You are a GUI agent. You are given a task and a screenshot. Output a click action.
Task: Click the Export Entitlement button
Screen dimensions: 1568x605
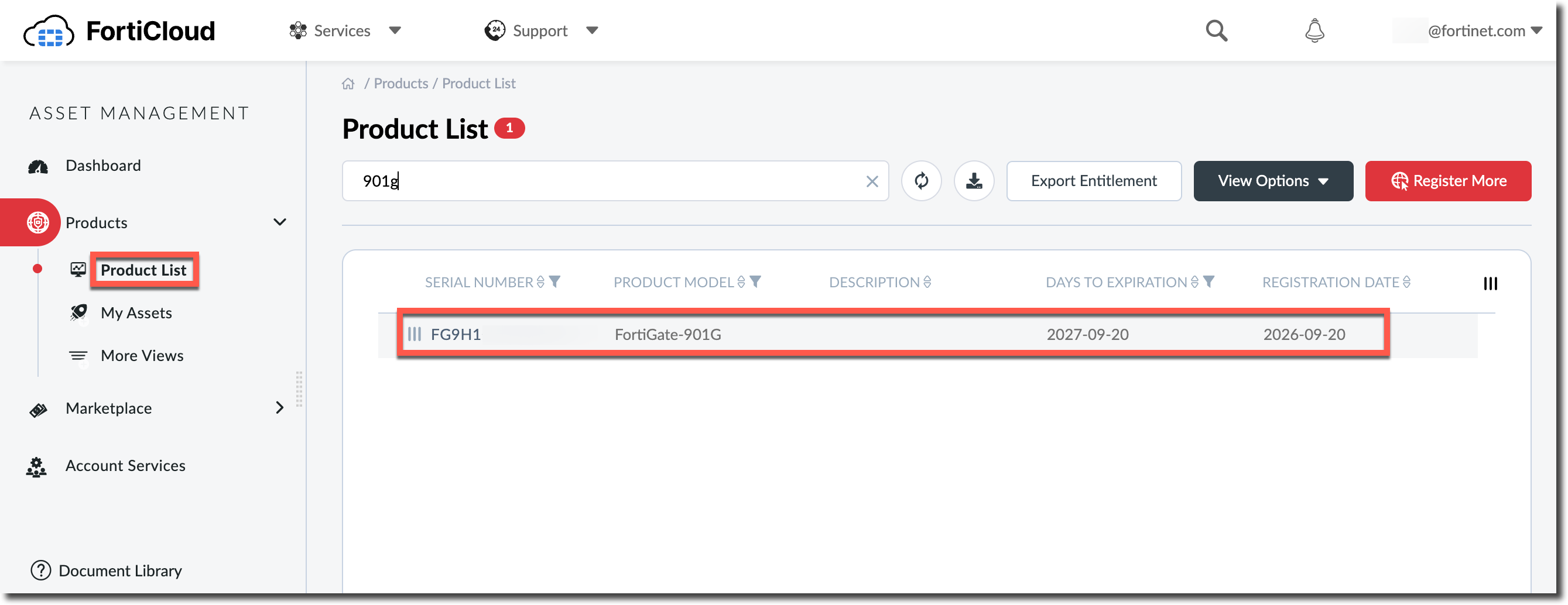click(1093, 181)
